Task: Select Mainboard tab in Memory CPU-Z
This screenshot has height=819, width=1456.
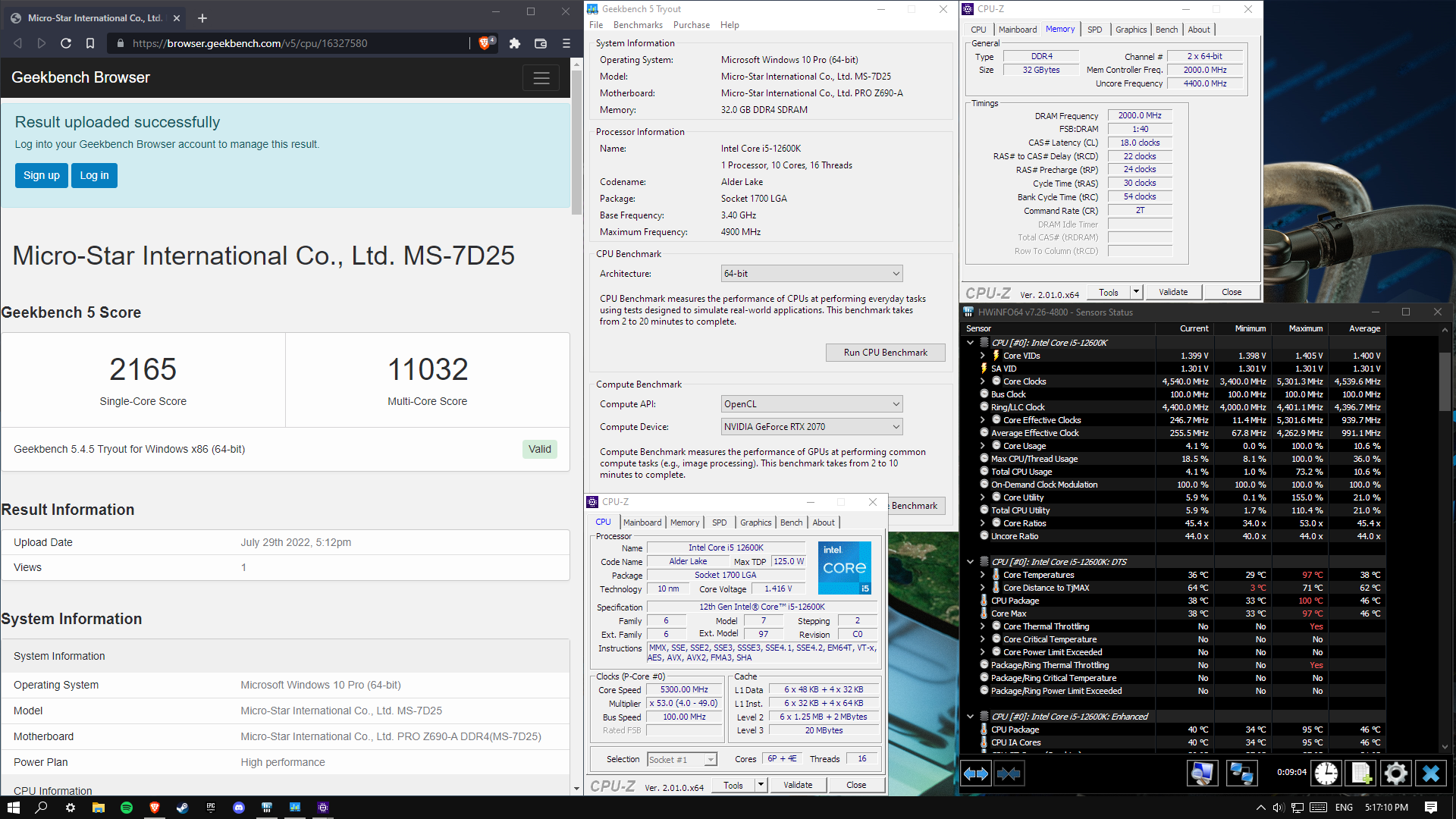Action: 1017,30
